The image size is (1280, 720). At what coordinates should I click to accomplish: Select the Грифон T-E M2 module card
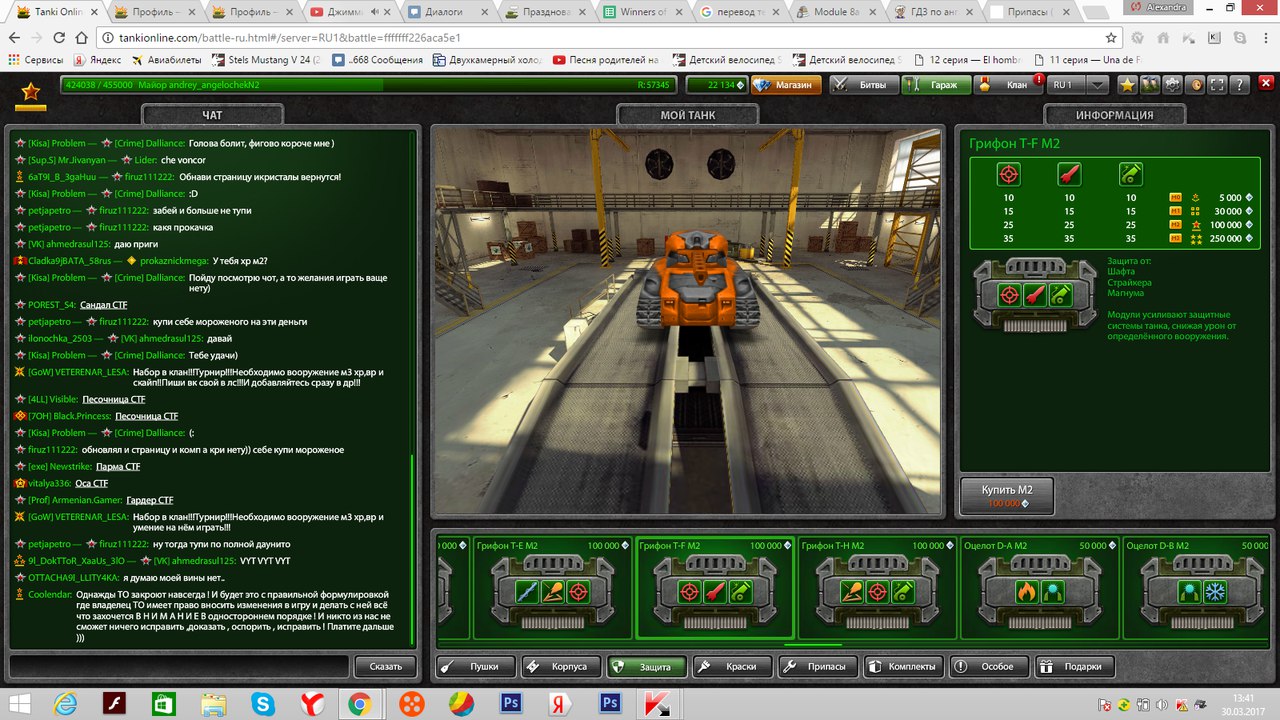(553, 588)
